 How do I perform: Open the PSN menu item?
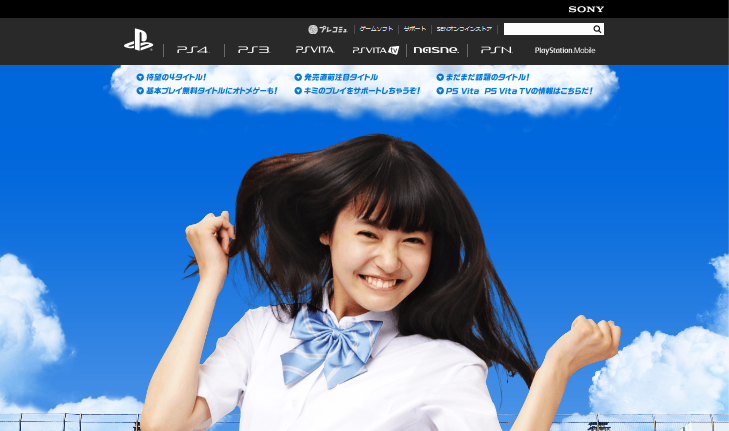[x=497, y=50]
